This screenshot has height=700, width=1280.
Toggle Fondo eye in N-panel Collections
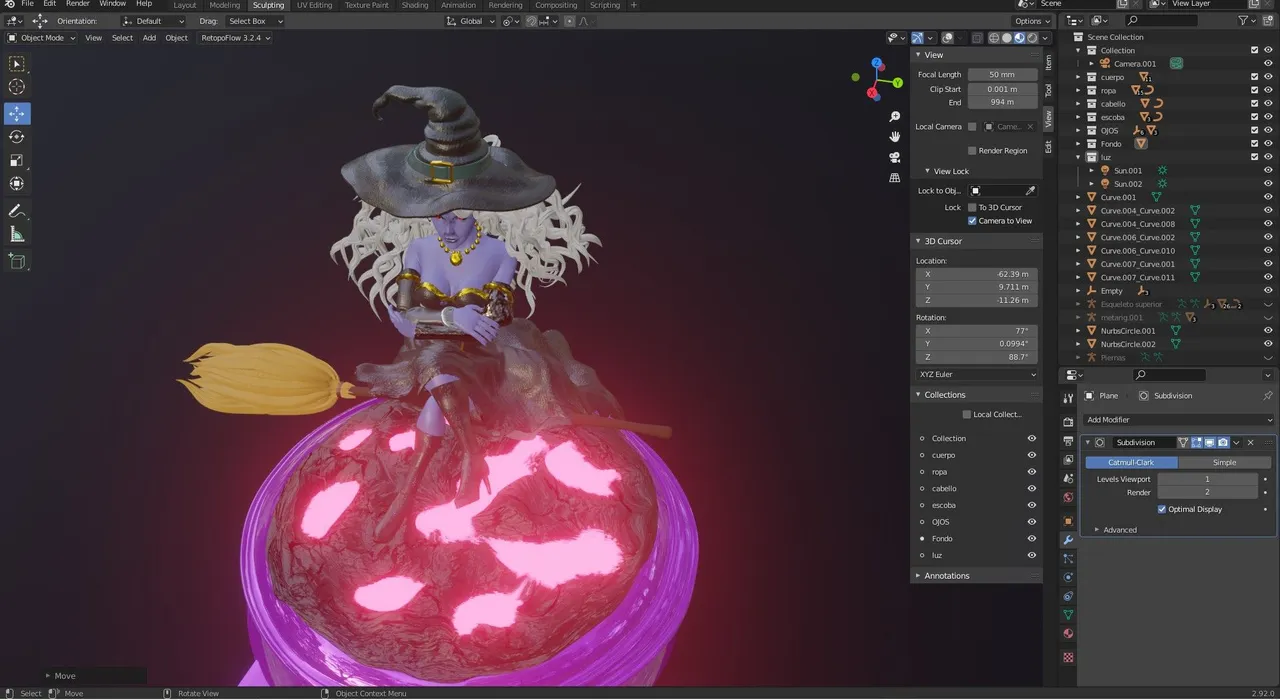[x=1032, y=538]
